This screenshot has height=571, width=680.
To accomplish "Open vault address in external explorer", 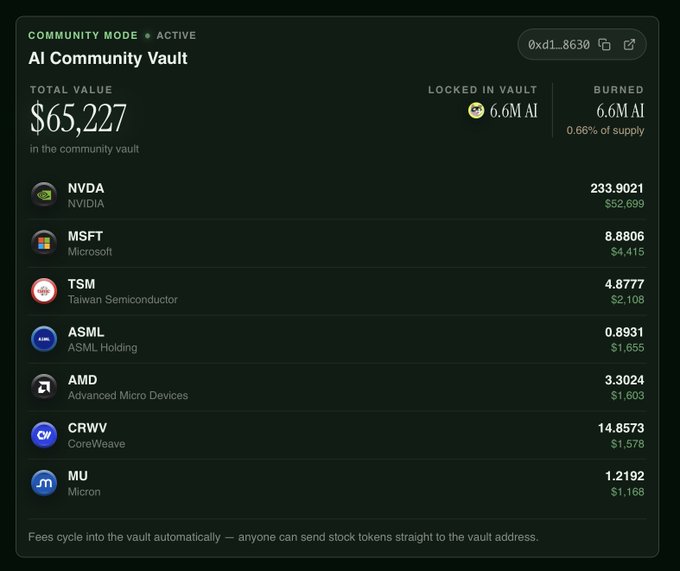I will [629, 44].
